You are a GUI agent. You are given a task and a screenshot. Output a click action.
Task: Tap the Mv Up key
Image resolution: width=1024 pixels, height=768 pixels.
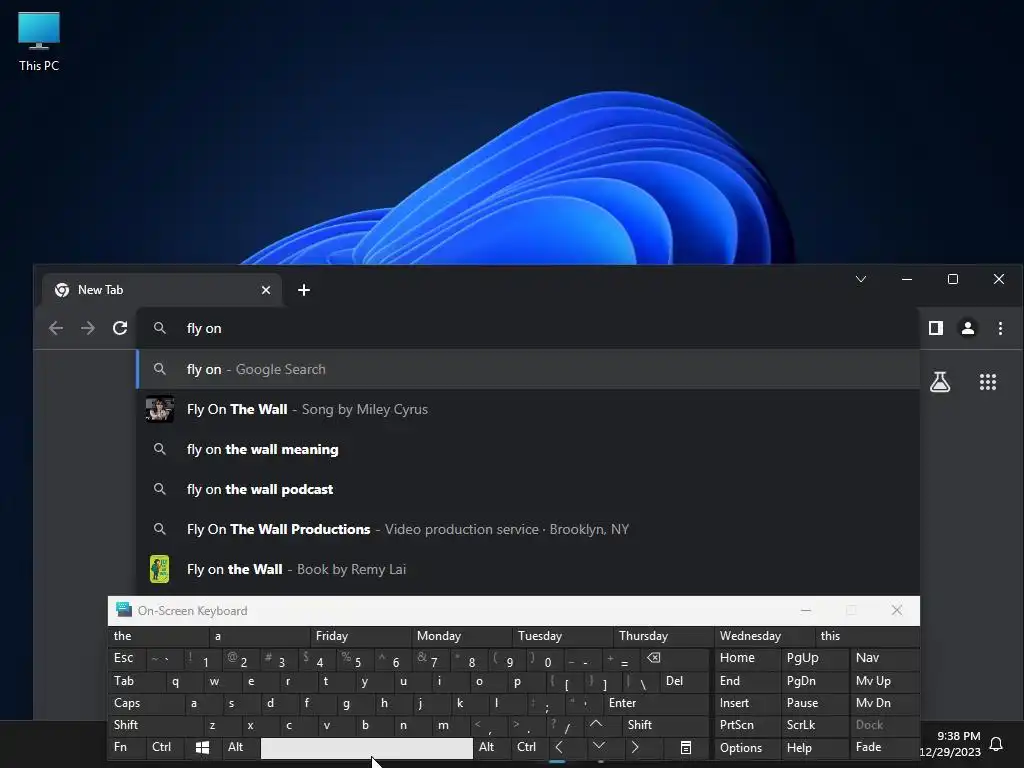[x=884, y=681]
